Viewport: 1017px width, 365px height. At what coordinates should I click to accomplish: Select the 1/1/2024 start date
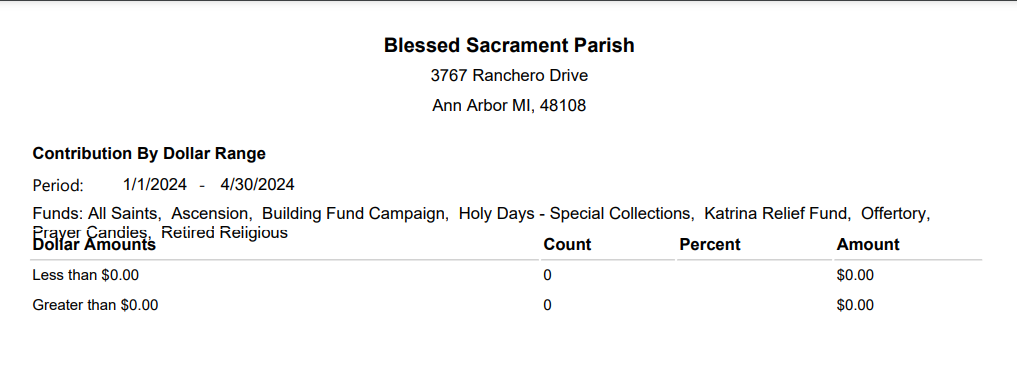pos(155,185)
